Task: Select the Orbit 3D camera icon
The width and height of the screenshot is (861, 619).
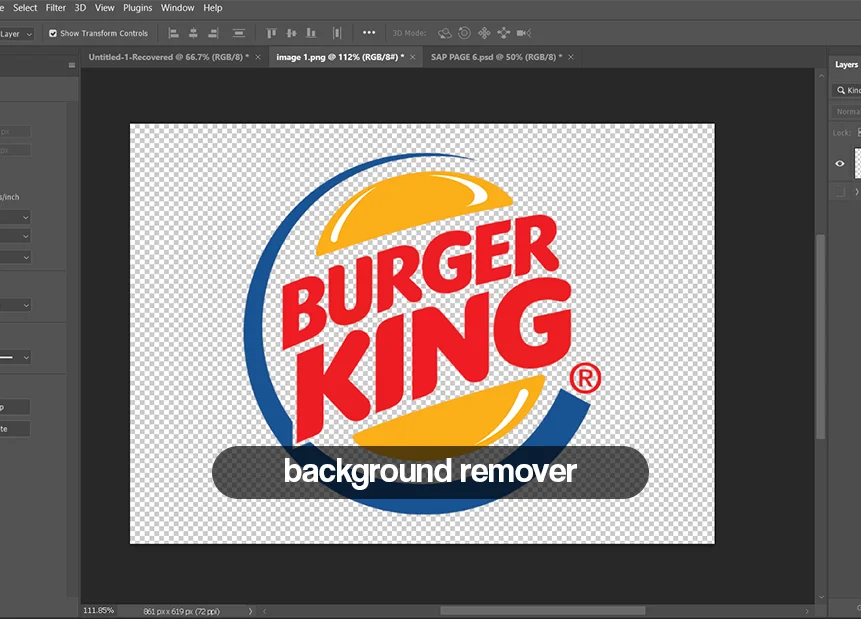Action: pos(444,33)
